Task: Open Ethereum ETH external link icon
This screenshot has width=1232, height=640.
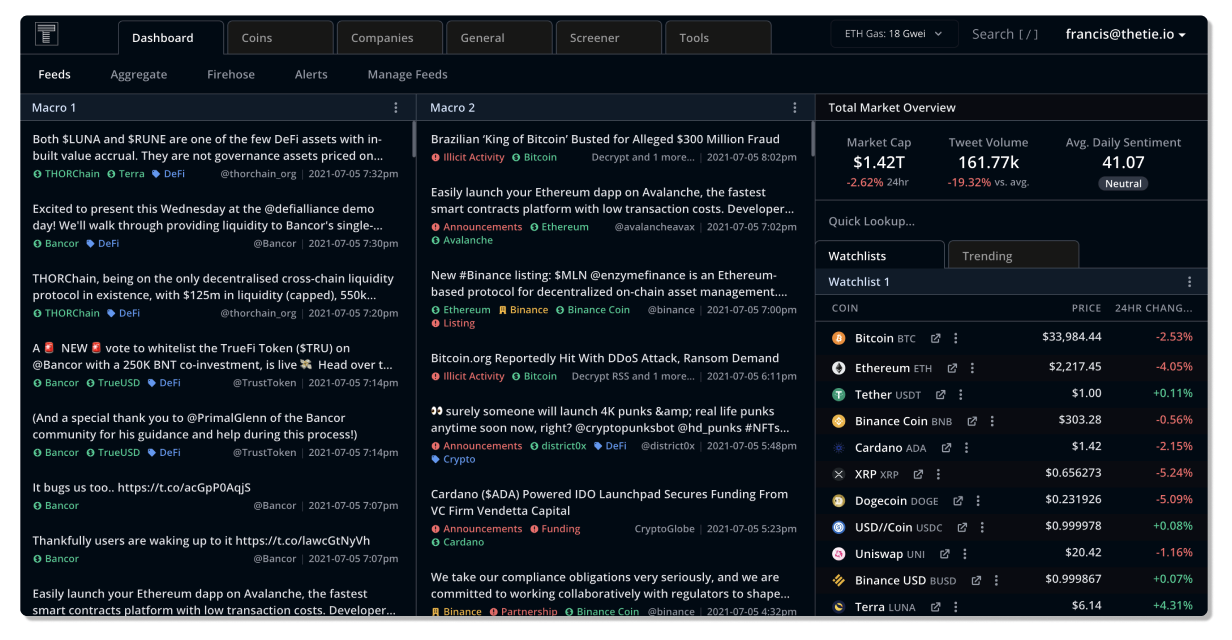Action: 953,368
